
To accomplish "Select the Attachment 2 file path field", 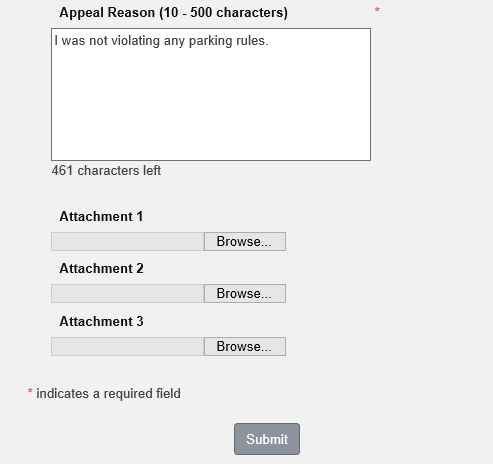I will 128,293.
